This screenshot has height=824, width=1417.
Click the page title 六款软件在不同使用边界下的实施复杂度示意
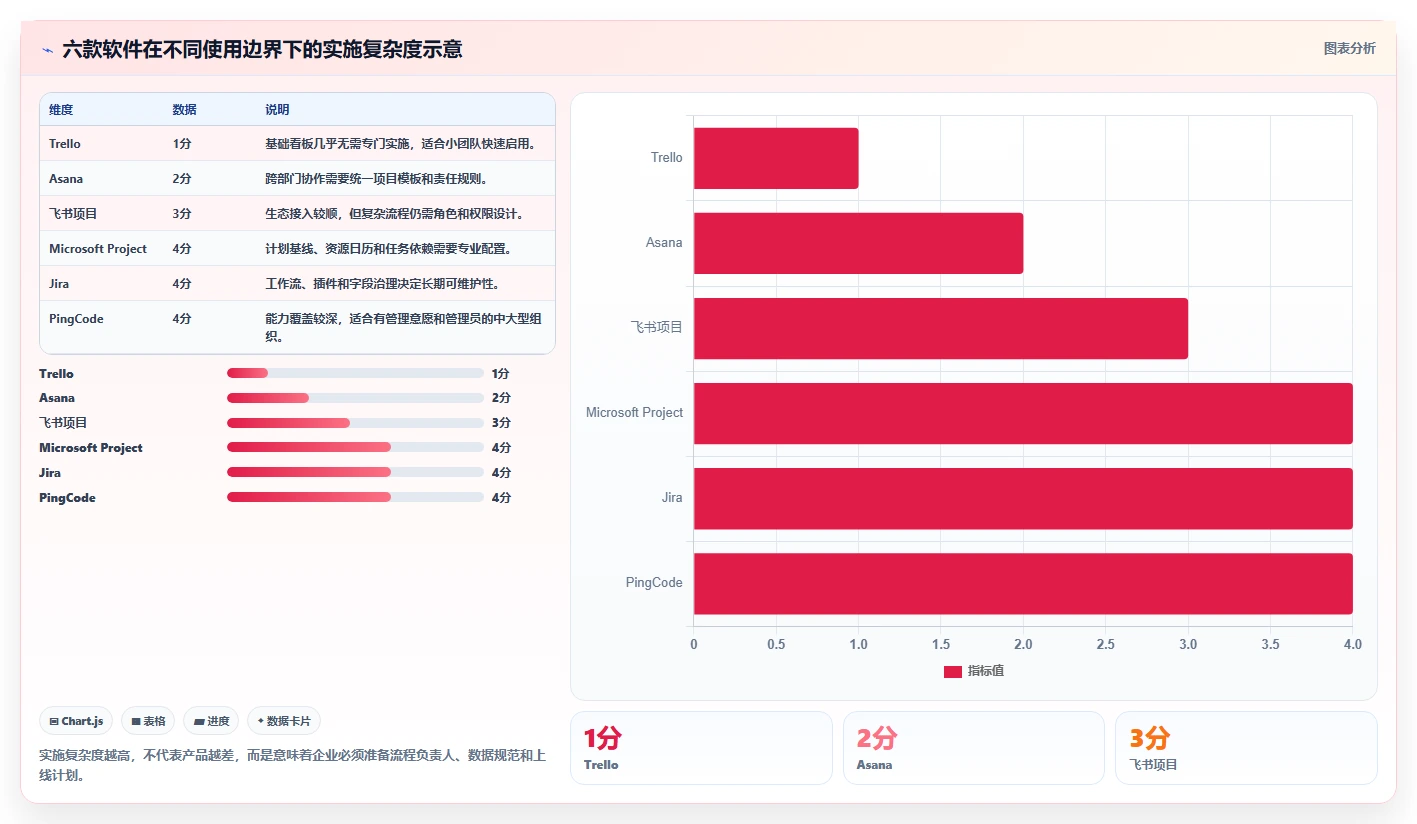coord(262,50)
